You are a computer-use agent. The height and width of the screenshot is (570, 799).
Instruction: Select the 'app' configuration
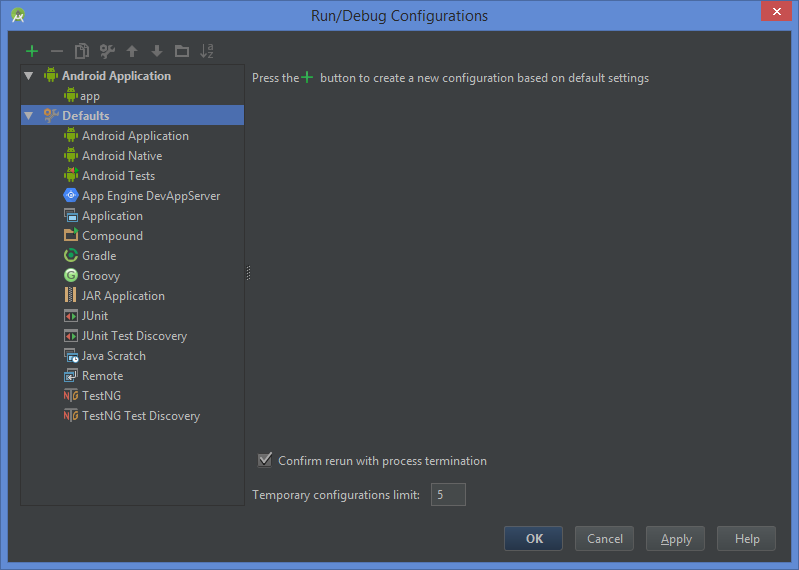tap(90, 96)
